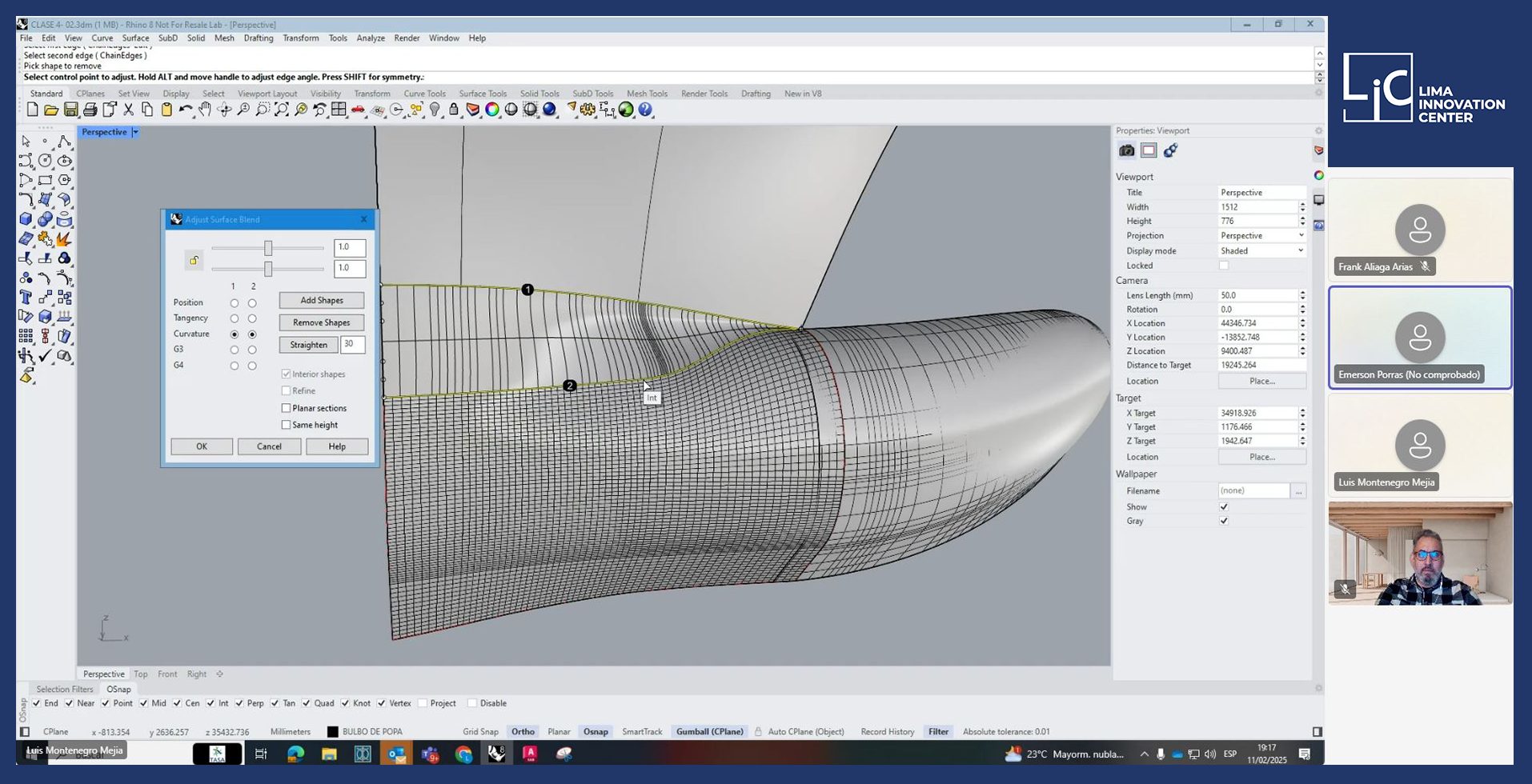Image resolution: width=1532 pixels, height=784 pixels.
Task: Select Tangency radio for edge 1
Action: pos(235,318)
